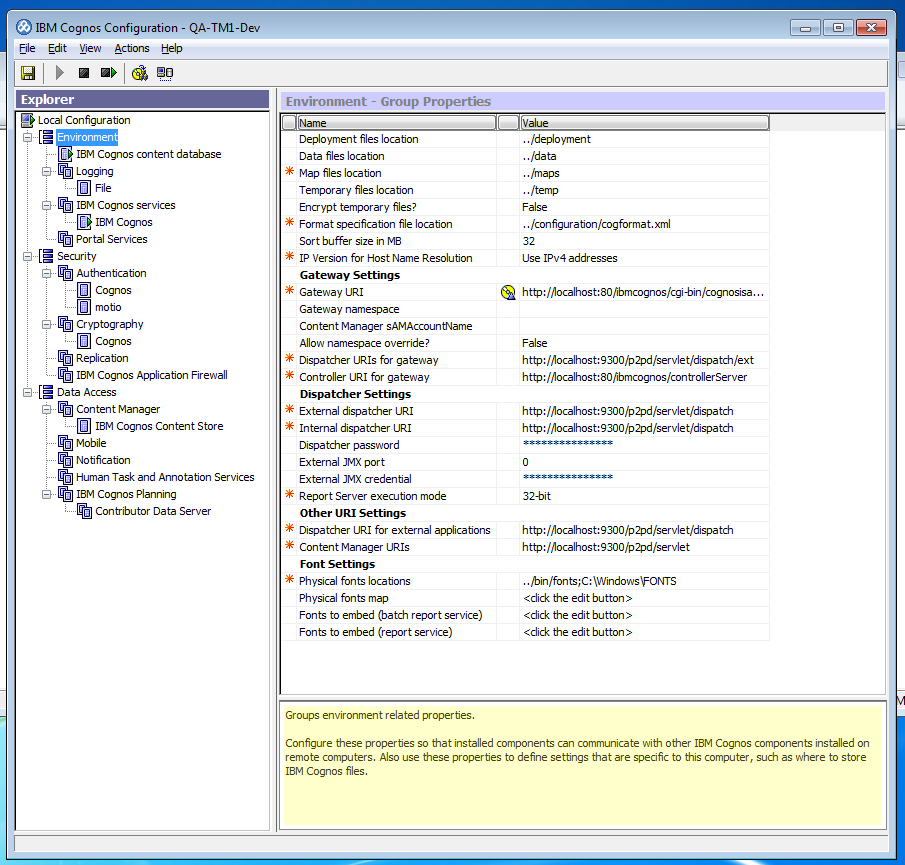Click the IBM Cognos Application Firewall icon
905x865 pixels.
tap(66, 375)
